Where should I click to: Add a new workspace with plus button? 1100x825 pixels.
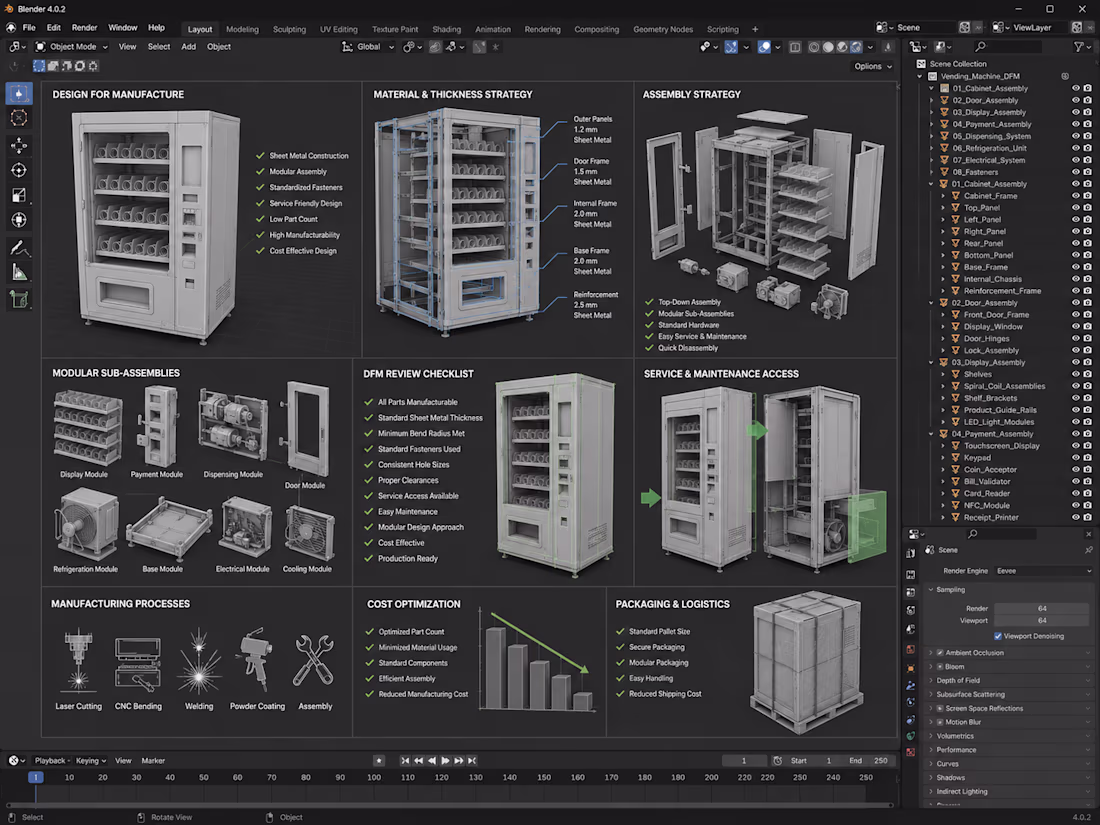pos(755,29)
